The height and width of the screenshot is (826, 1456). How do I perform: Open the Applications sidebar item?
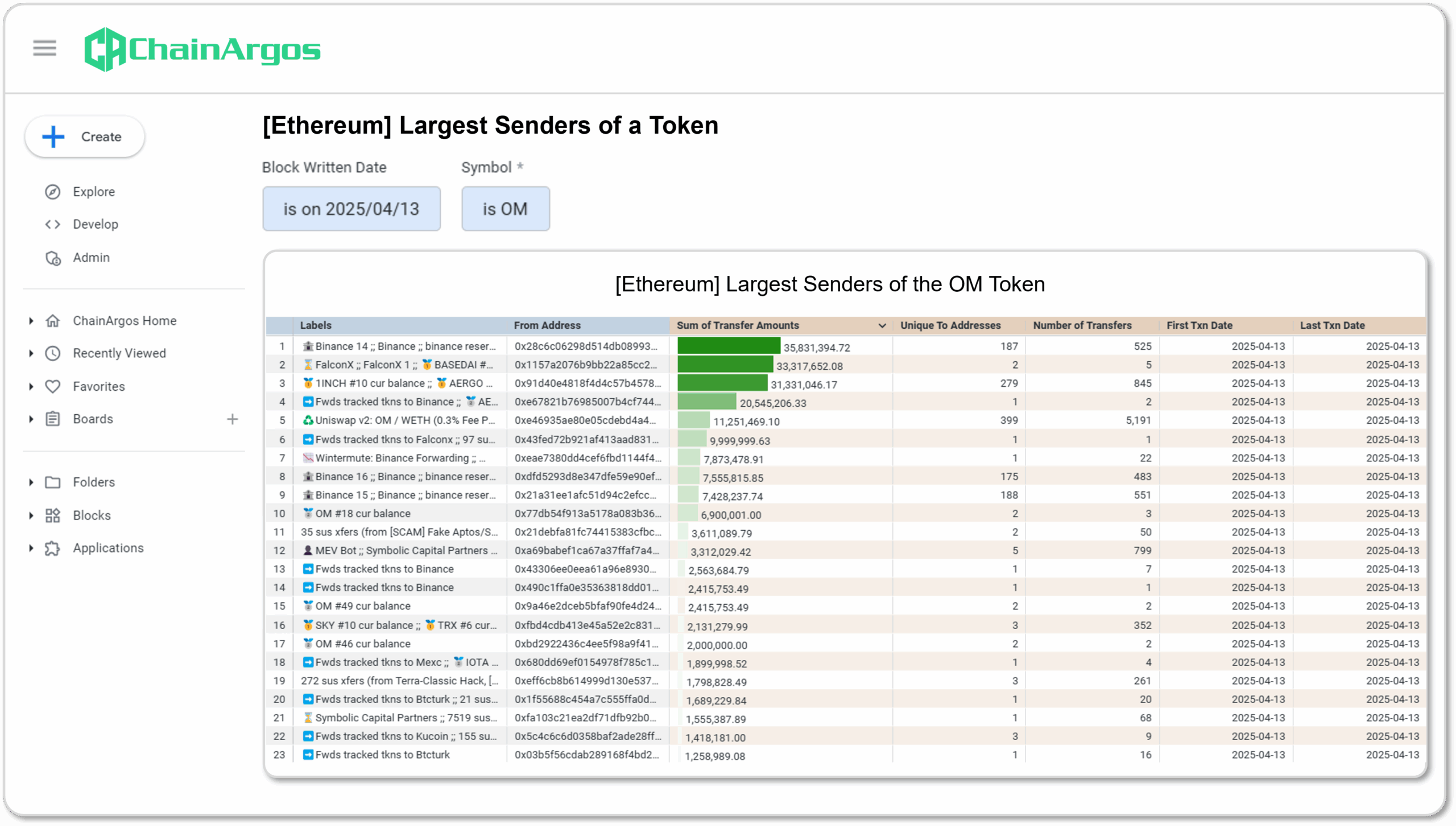[108, 548]
